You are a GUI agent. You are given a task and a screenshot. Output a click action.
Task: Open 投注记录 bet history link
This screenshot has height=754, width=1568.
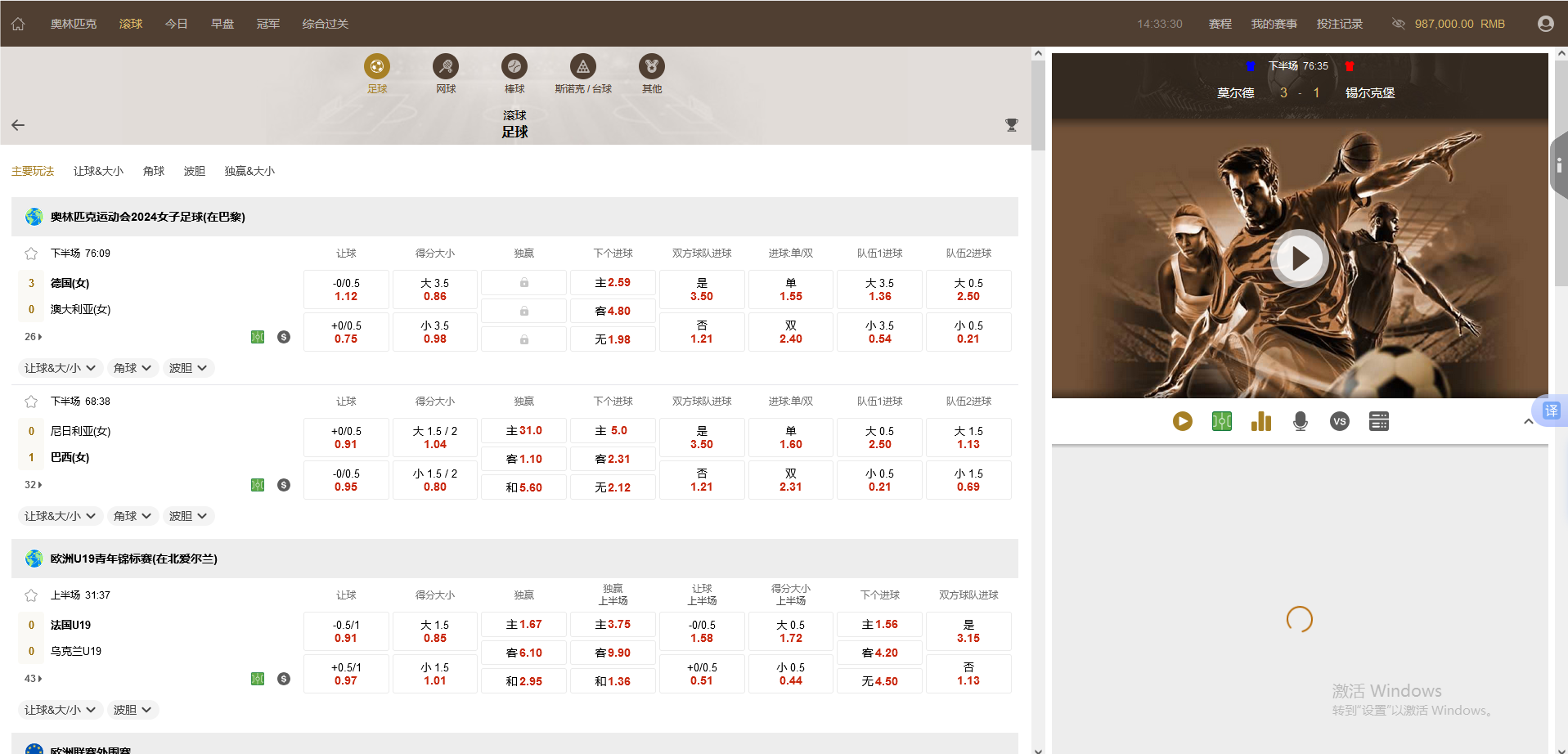1340,24
